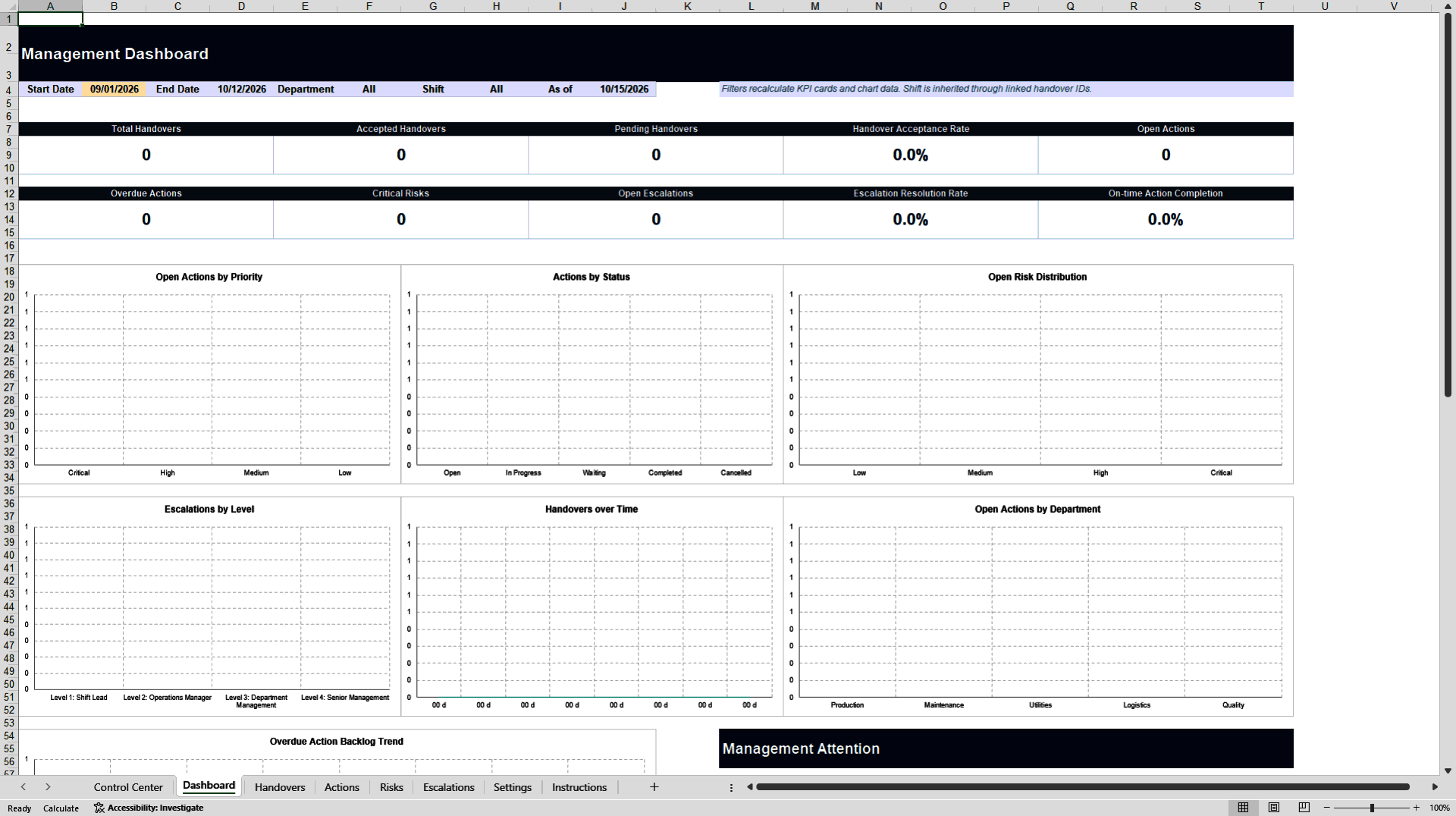This screenshot has height=816, width=1456.
Task: Click Handover Acceptance Rate KPI label
Action: pos(911,129)
